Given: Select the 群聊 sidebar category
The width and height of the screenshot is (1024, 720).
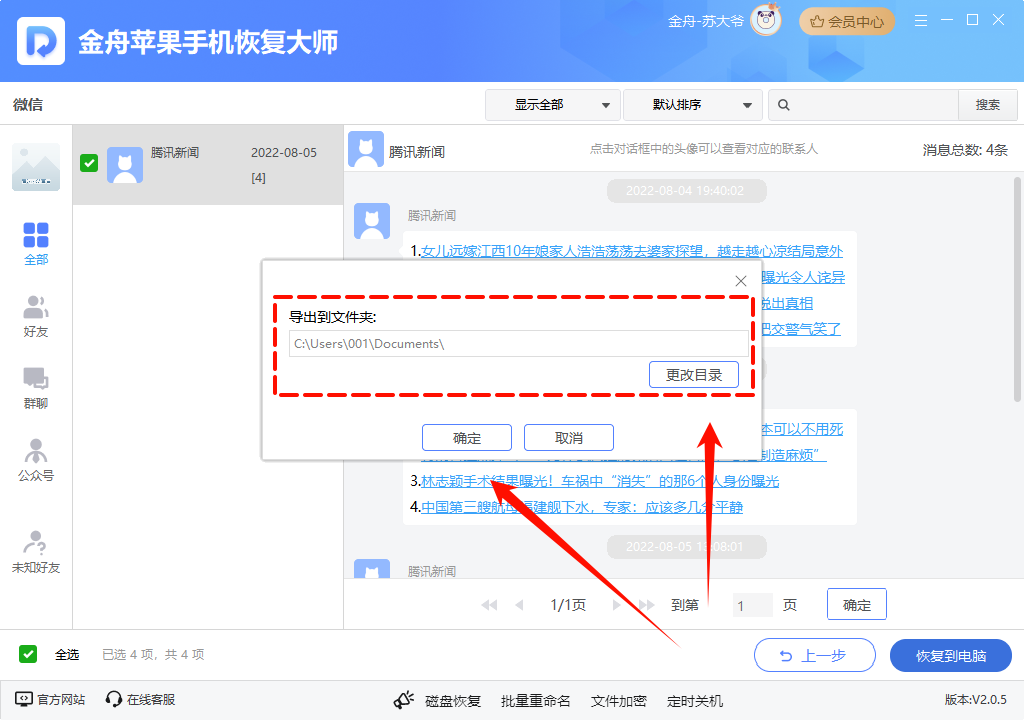Looking at the screenshot, I should 36,388.
